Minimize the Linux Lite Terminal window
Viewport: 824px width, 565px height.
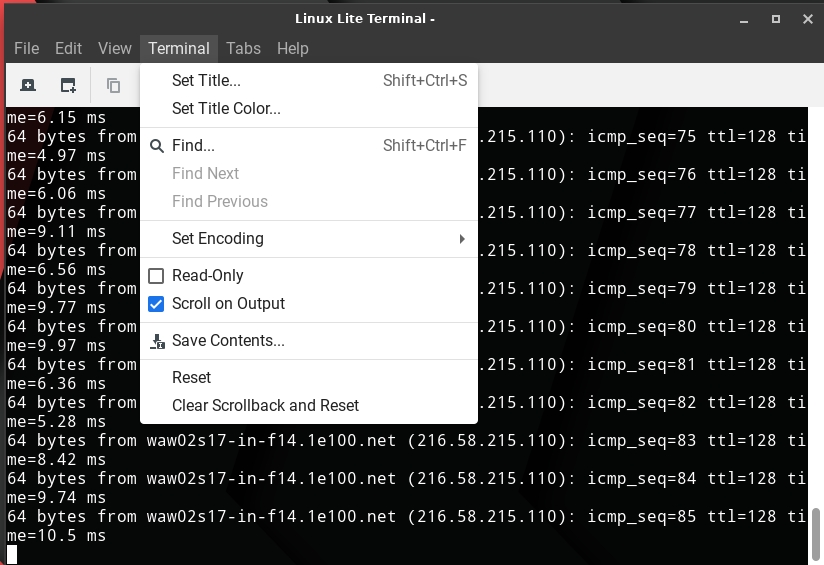pyautogui.click(x=743, y=19)
